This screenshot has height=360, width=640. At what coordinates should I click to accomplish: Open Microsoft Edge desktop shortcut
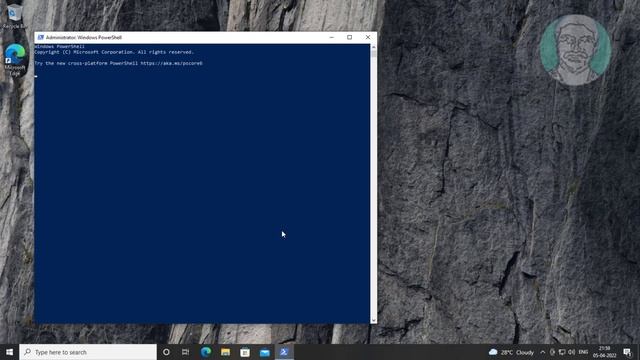[x=15, y=60]
